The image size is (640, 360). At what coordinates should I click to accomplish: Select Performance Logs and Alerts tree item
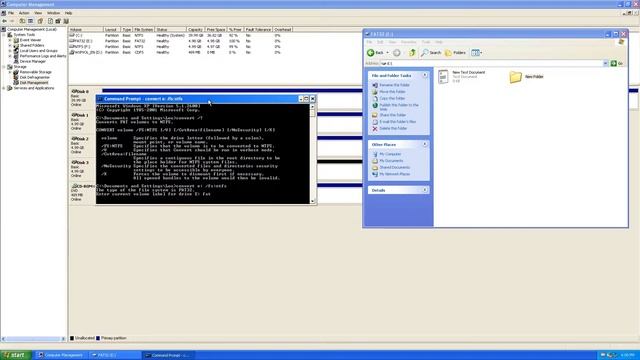pyautogui.click(x=43, y=56)
